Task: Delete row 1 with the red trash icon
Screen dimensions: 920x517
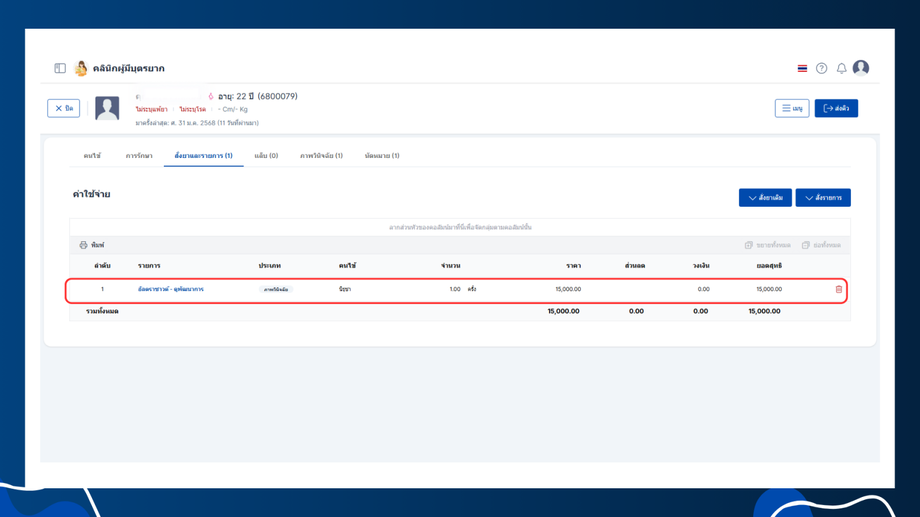Action: click(838, 289)
